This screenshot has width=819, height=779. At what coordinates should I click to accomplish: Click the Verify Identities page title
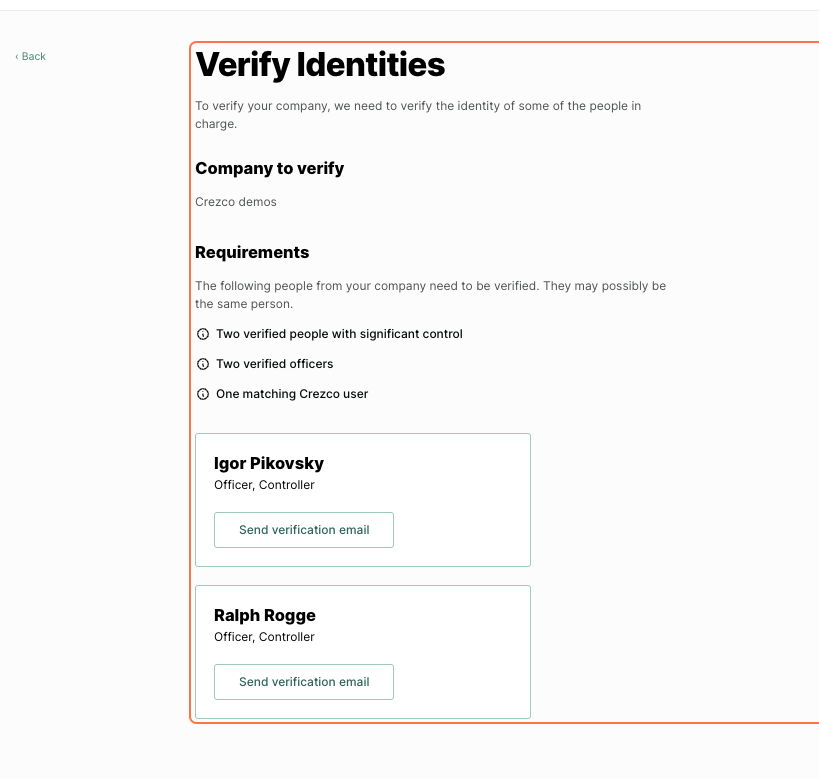click(320, 65)
